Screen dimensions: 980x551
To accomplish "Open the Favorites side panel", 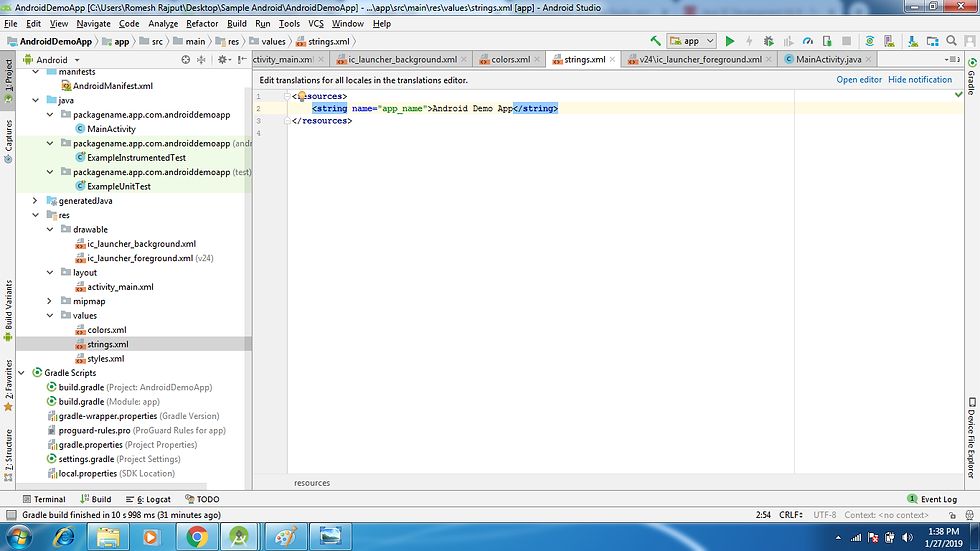I will pyautogui.click(x=8, y=385).
